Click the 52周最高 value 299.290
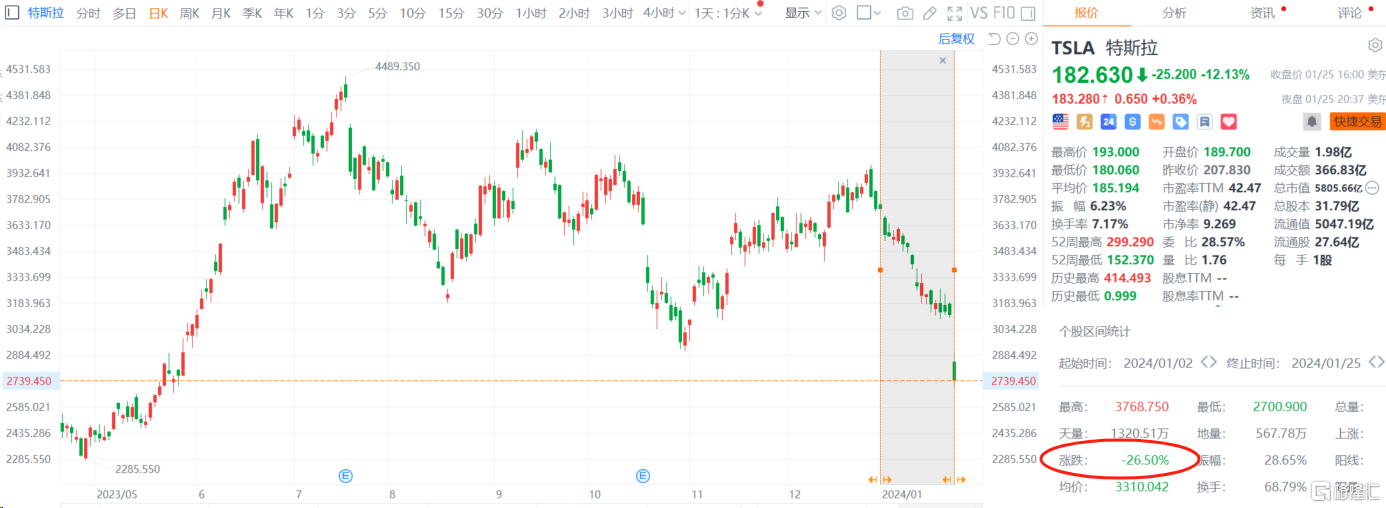Image resolution: width=1386 pixels, height=508 pixels. [x=1128, y=242]
